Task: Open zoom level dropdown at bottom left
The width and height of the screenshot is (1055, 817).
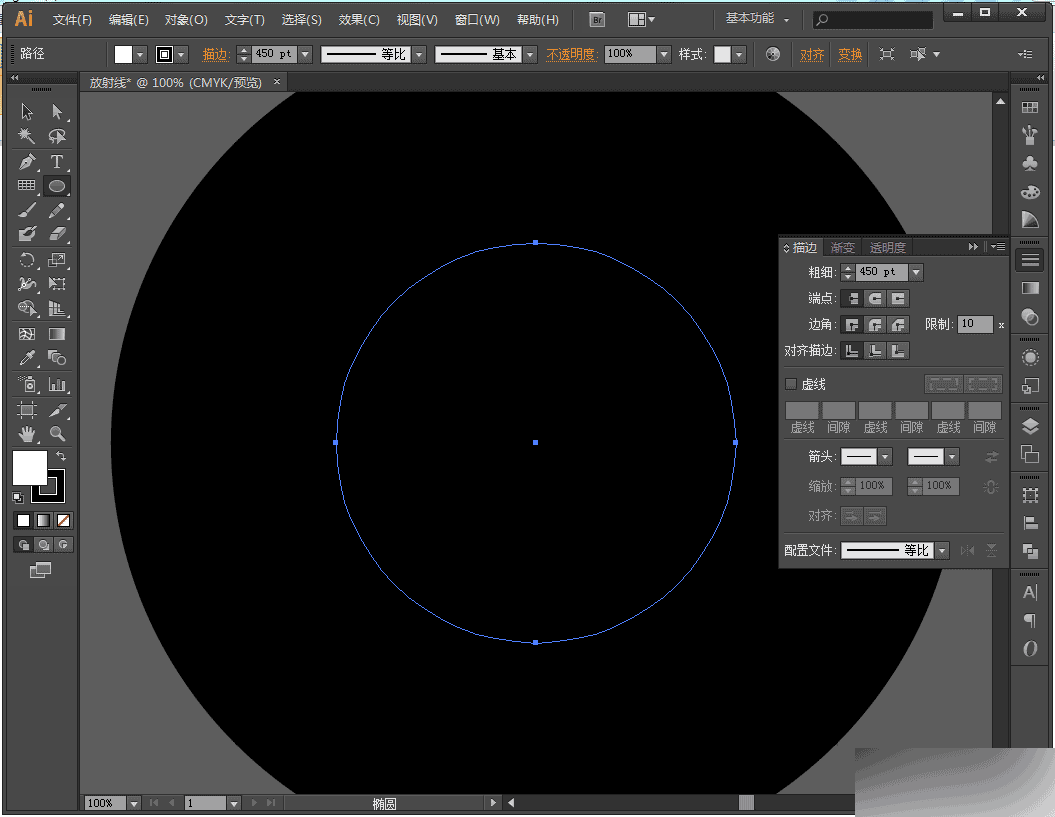Action: coord(134,803)
